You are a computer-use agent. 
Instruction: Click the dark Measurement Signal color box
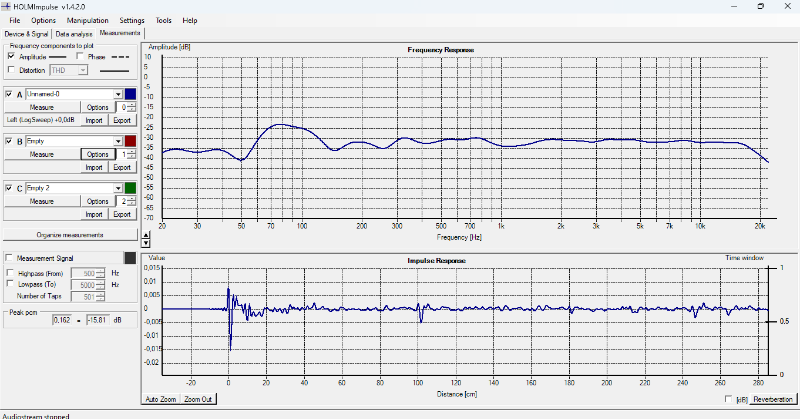[x=130, y=258]
